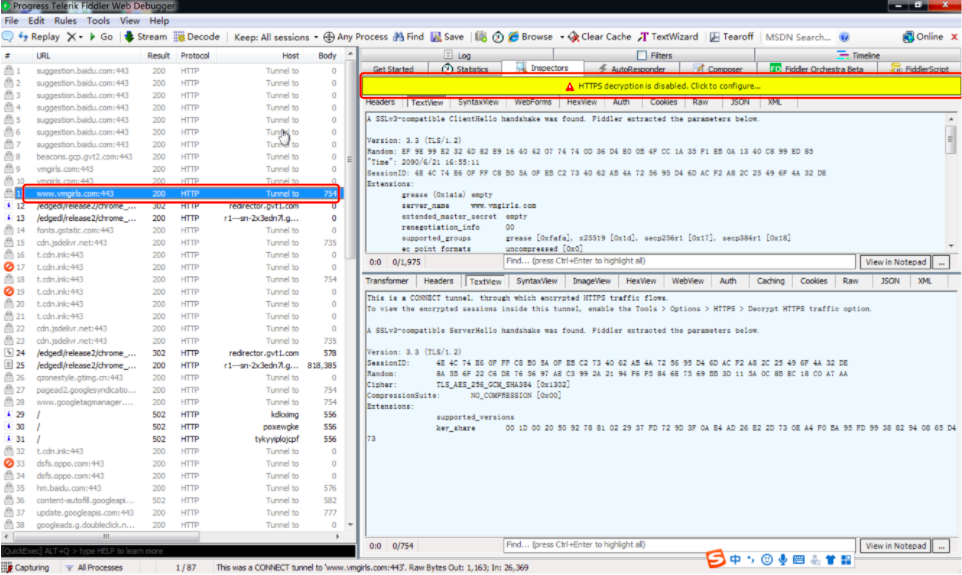This screenshot has width=962, height=575.
Task: Select the response Transformer tab
Action: point(387,281)
